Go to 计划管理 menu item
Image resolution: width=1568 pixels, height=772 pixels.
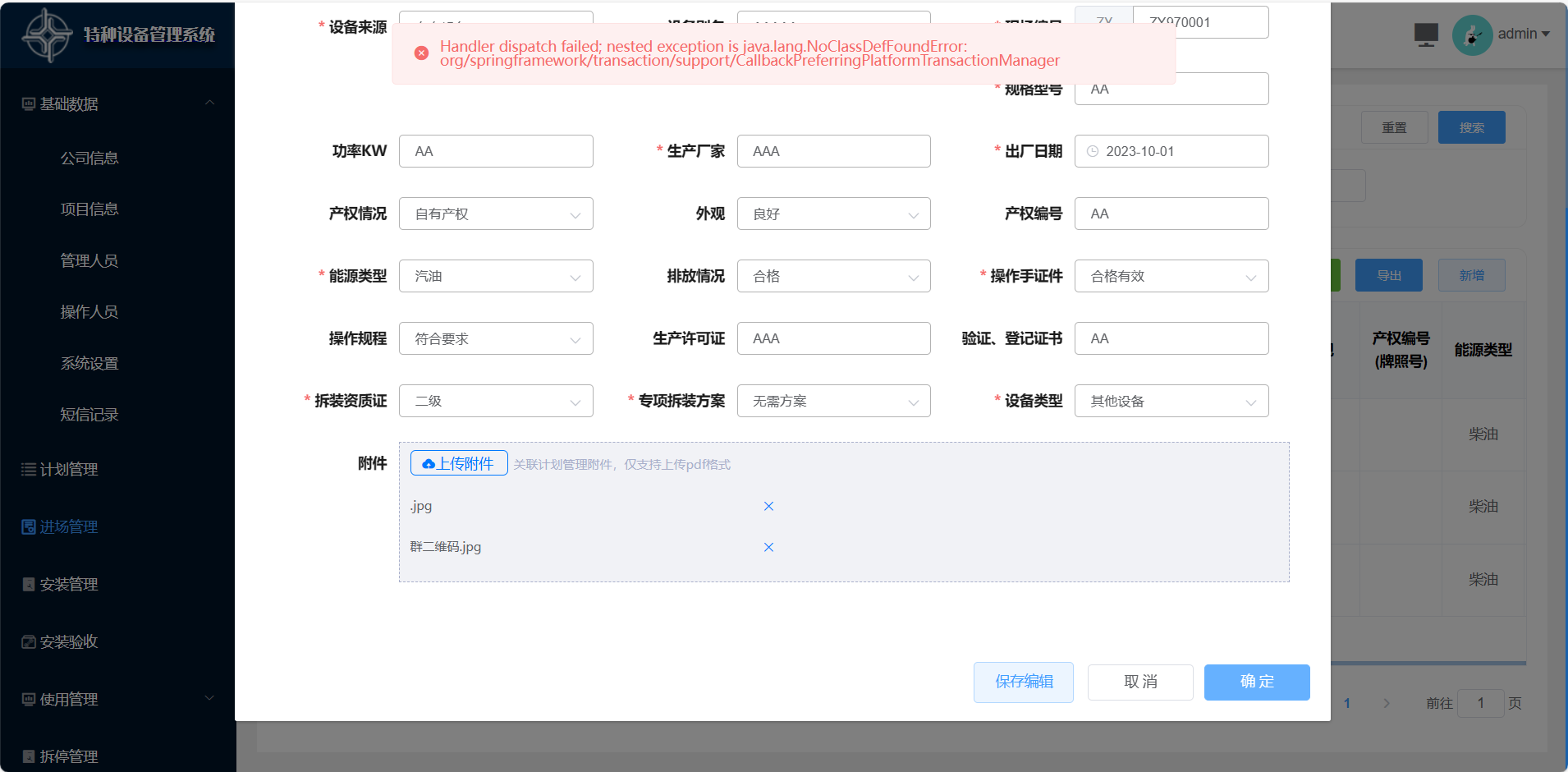[69, 469]
